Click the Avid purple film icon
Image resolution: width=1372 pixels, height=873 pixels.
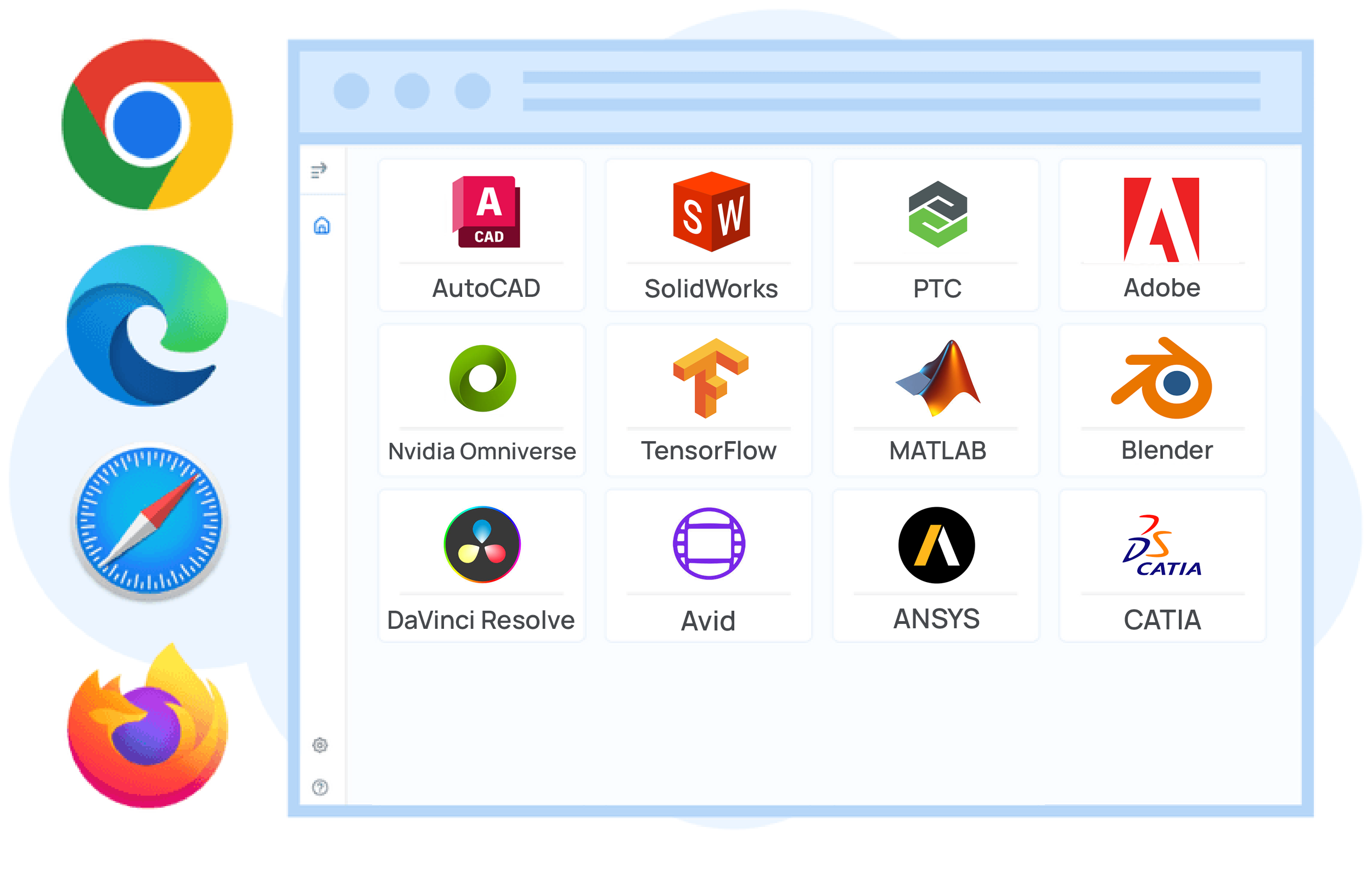coord(710,544)
